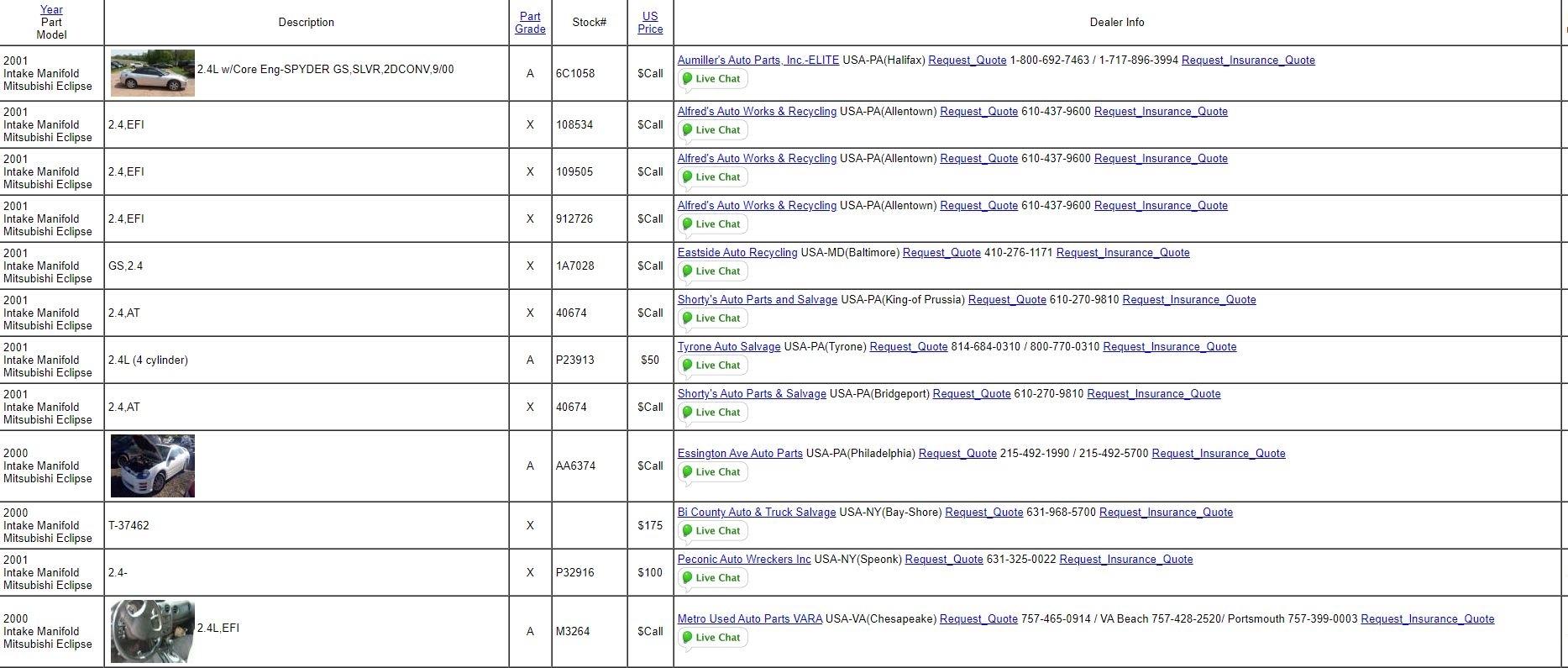This screenshot has height=668, width=1568.
Task: Open Eastside Auto Recycling dealer link
Action: pos(737,253)
